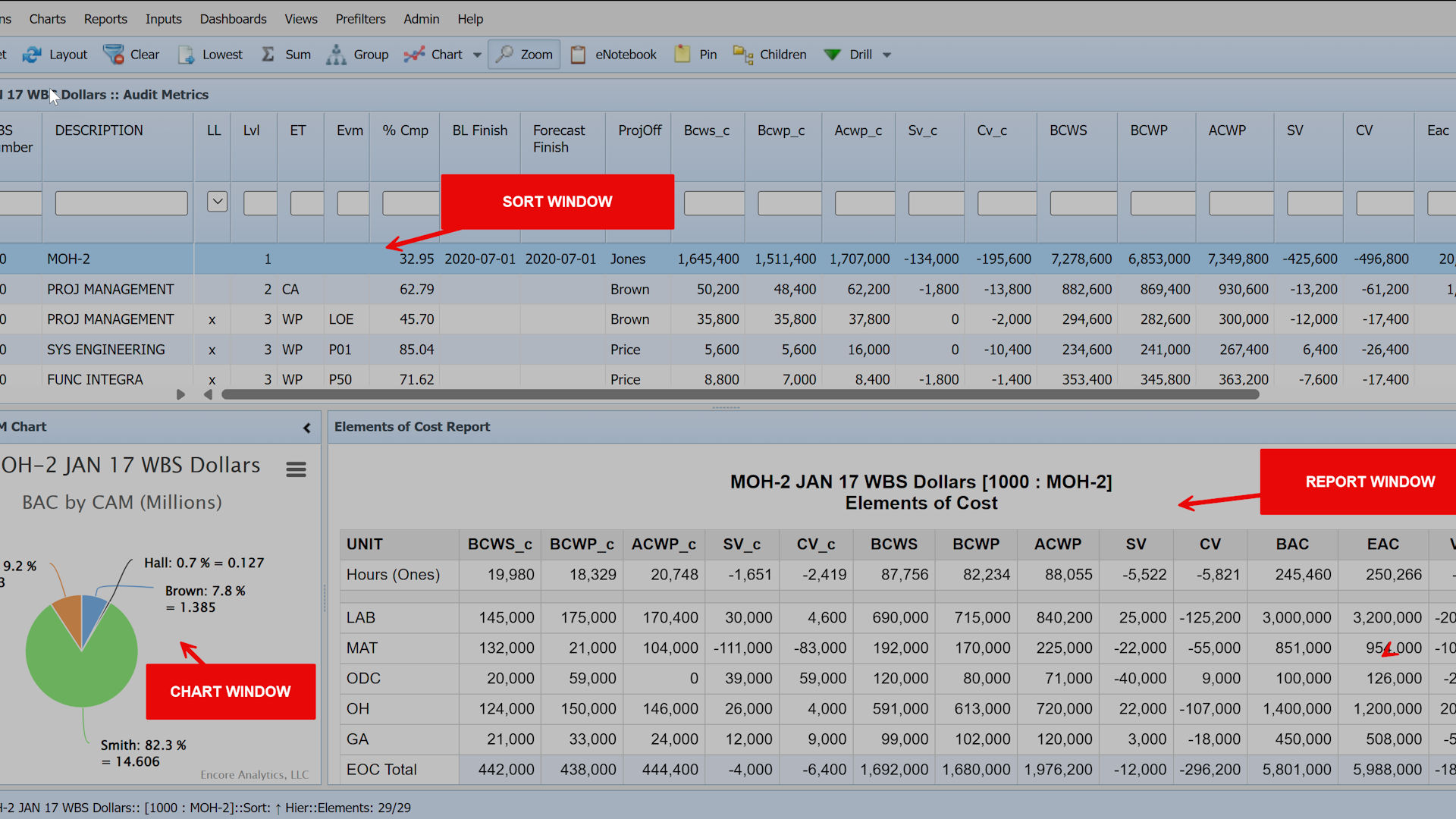Click the Lowest level icon

(x=186, y=55)
